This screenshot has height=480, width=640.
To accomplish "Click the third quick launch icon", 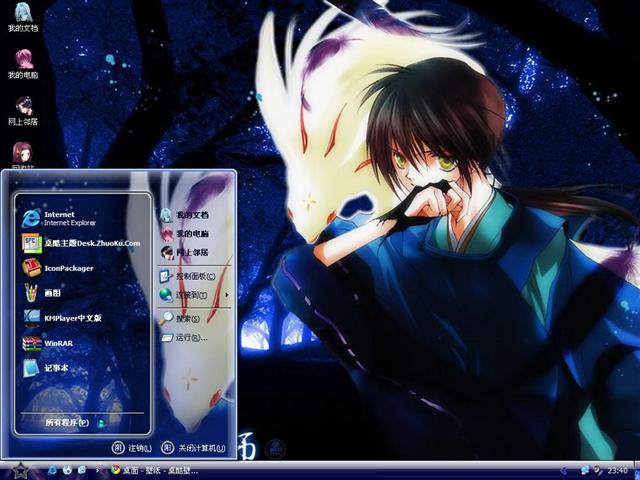I will click(x=82, y=470).
